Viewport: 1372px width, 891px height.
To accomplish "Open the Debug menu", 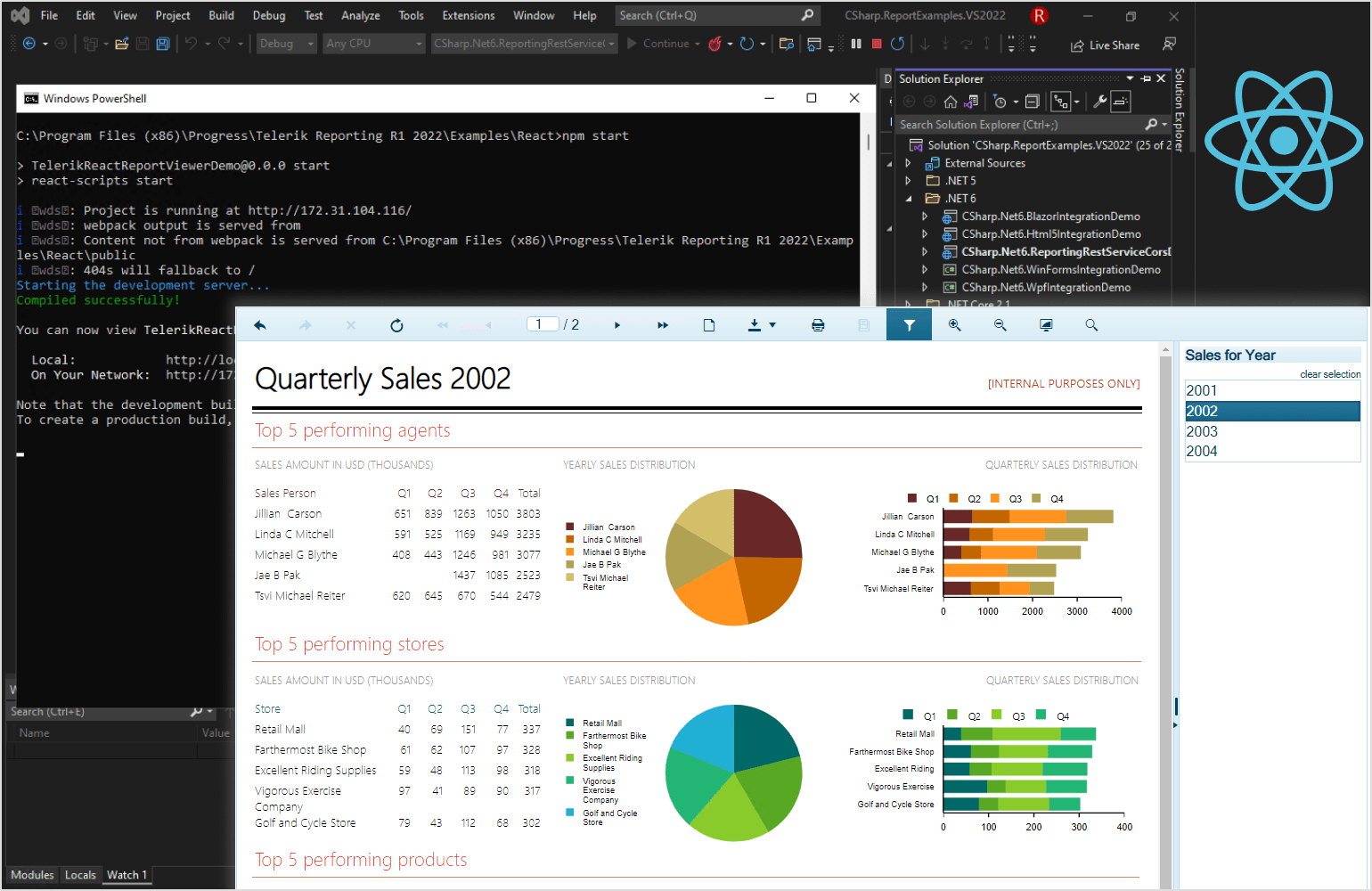I will [269, 15].
